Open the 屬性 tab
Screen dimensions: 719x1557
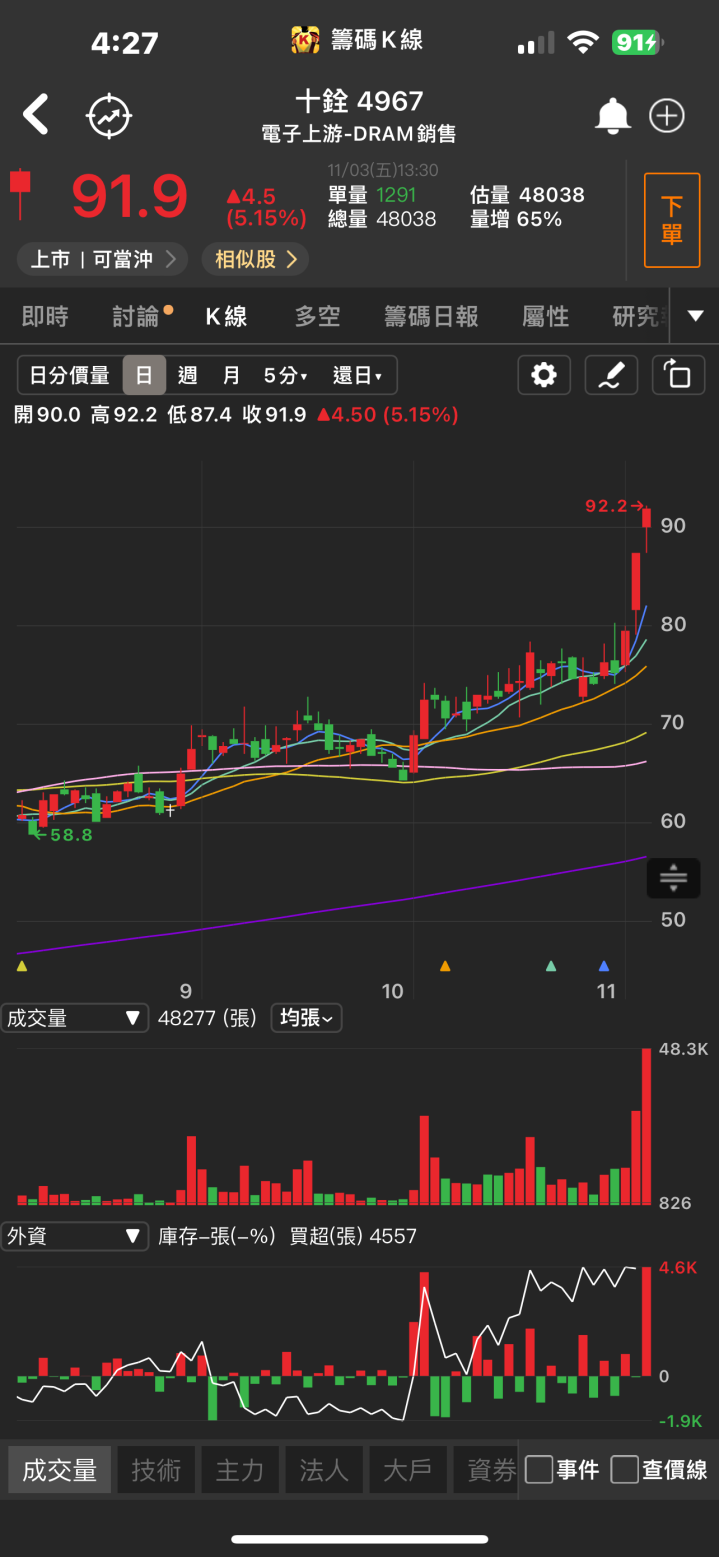tap(546, 317)
